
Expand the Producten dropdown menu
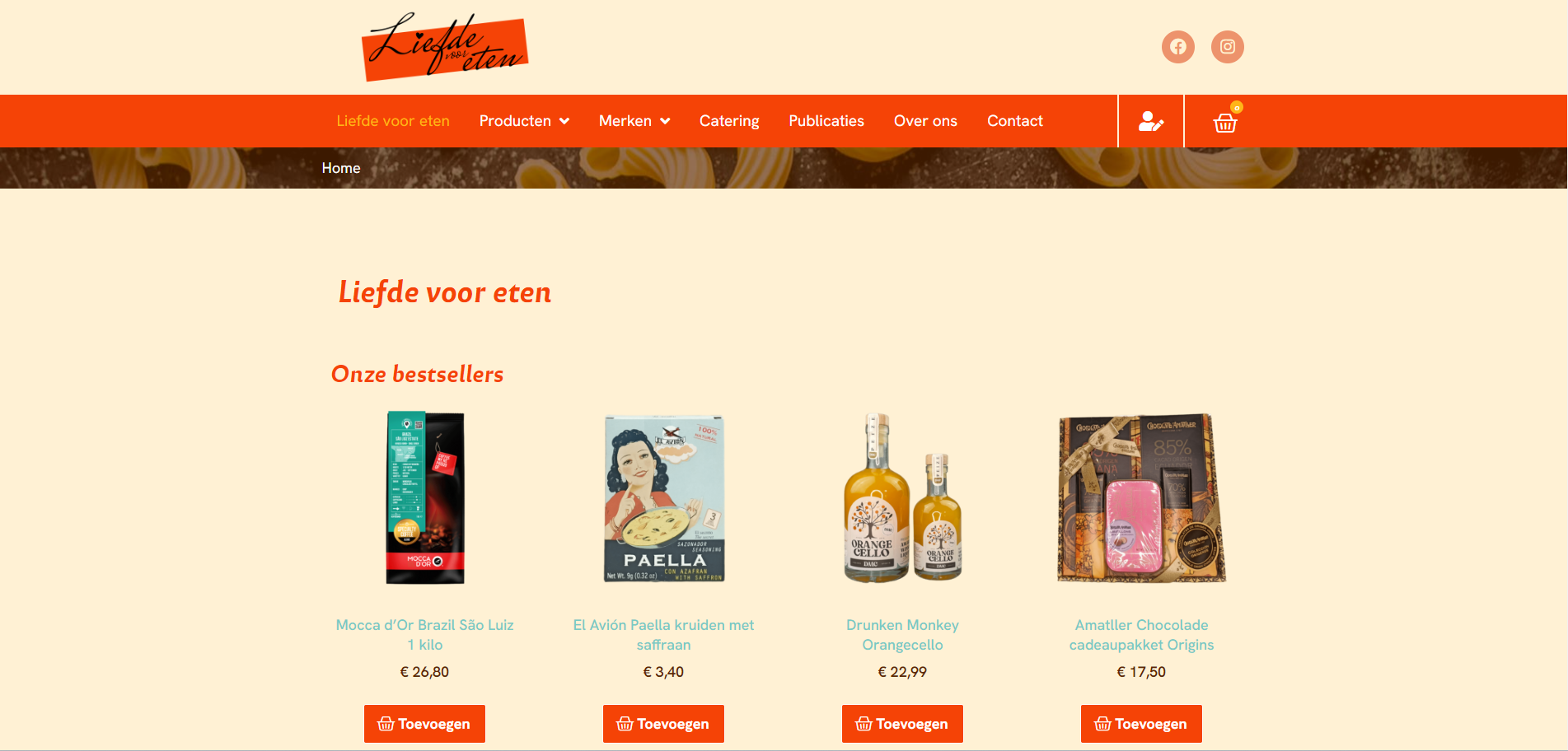[524, 121]
